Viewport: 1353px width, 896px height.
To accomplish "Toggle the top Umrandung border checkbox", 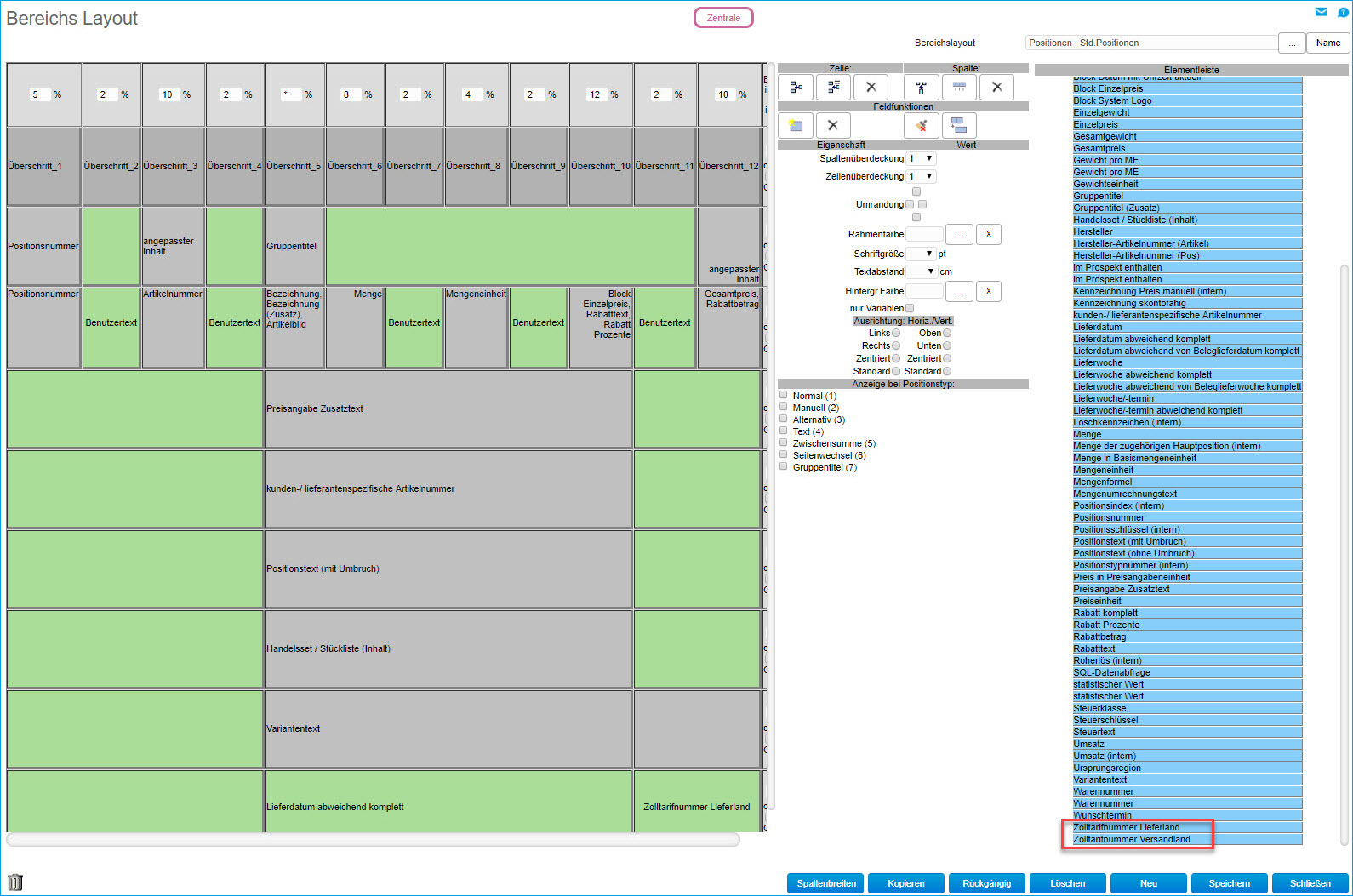I will tap(916, 191).
